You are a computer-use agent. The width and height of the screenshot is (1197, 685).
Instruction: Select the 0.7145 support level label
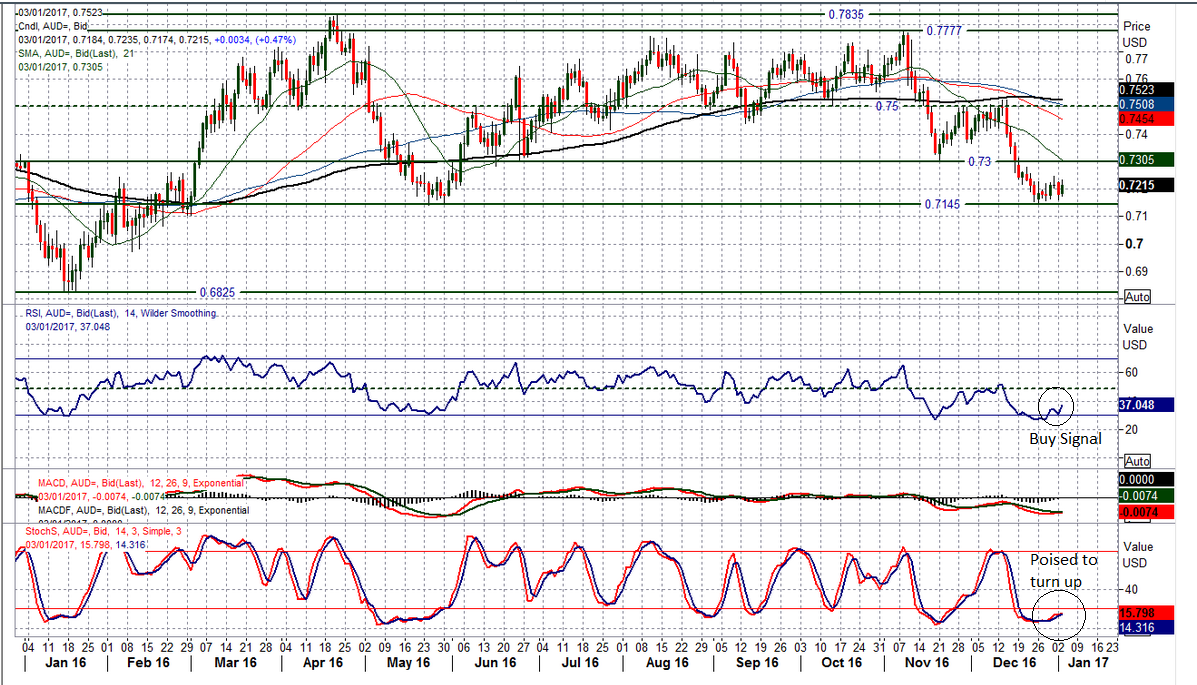pos(943,204)
